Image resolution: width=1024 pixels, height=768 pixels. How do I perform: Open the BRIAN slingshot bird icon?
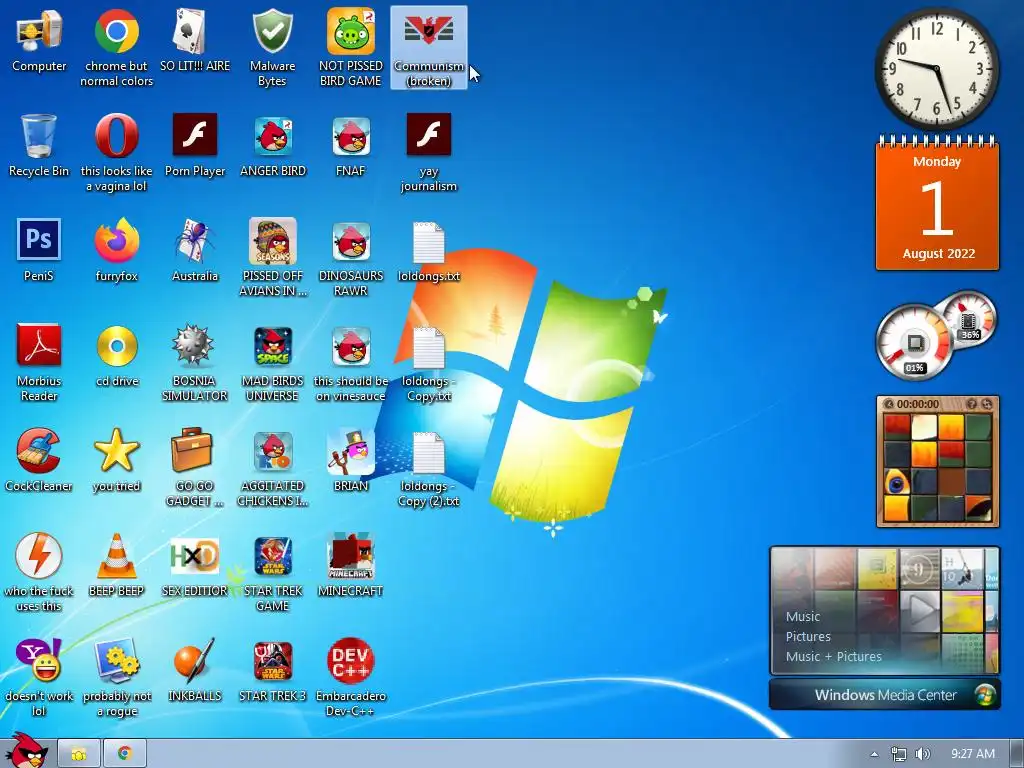(351, 461)
